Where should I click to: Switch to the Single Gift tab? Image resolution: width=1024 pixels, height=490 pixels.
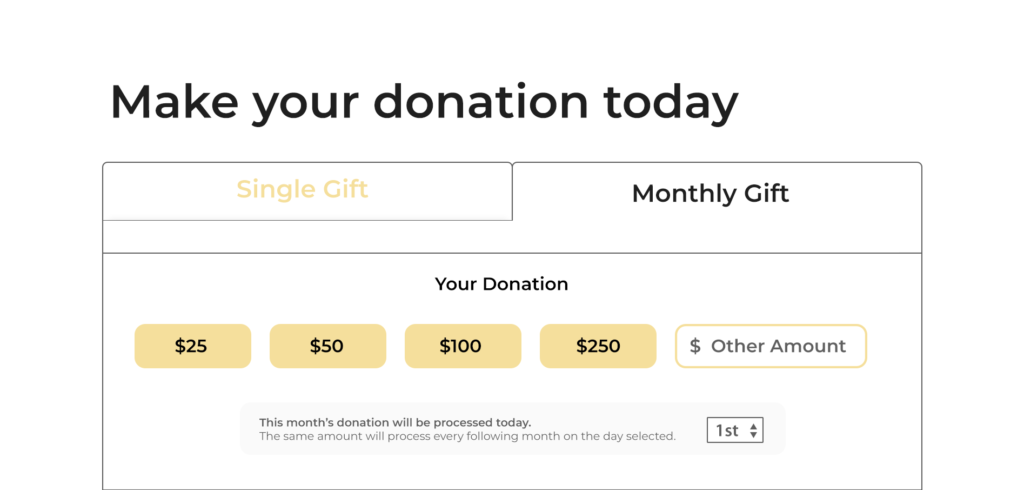(x=302, y=189)
